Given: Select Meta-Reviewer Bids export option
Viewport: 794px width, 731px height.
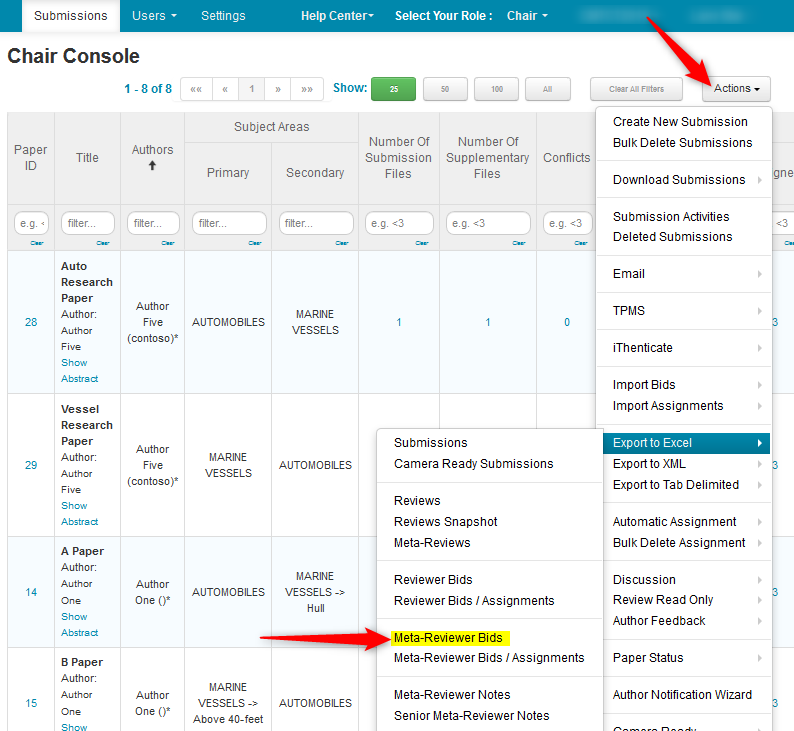Looking at the screenshot, I should (x=448, y=637).
